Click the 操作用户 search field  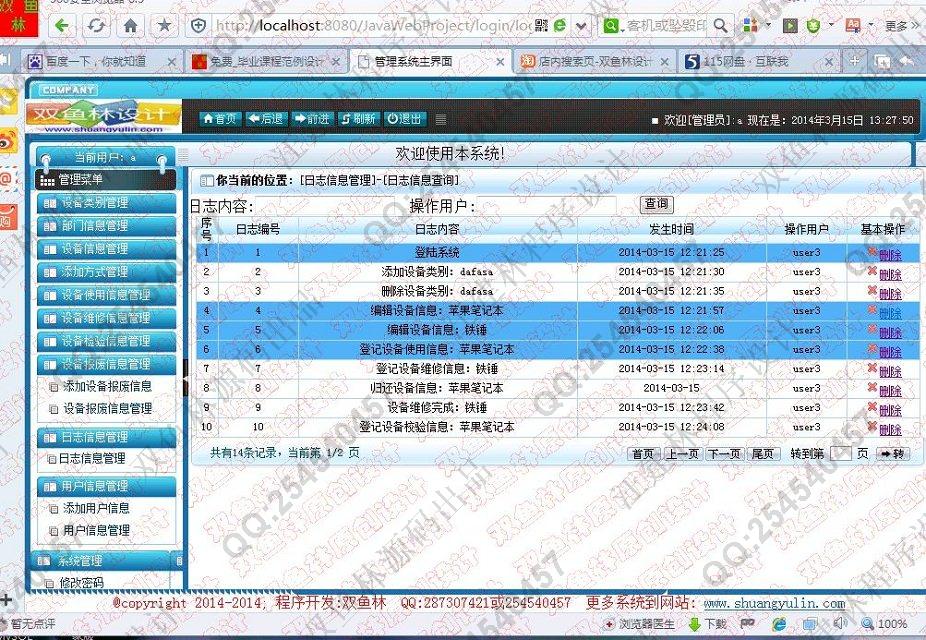click(x=547, y=205)
